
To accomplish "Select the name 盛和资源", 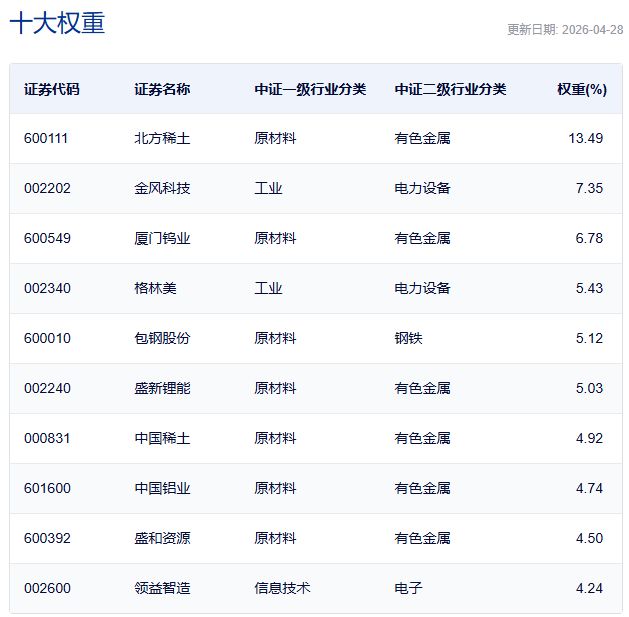I will 162,538.
